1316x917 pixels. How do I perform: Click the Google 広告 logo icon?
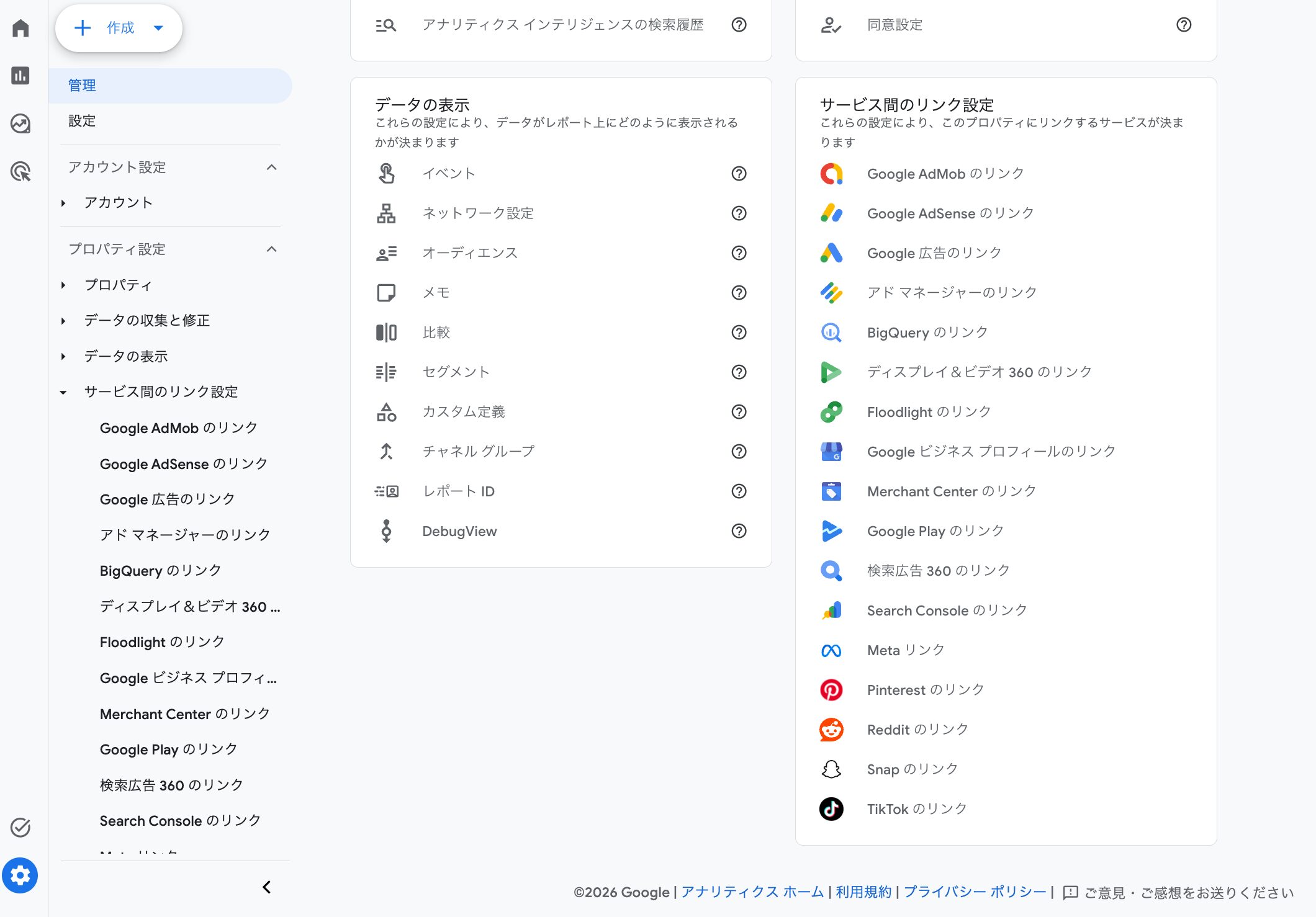pos(831,253)
